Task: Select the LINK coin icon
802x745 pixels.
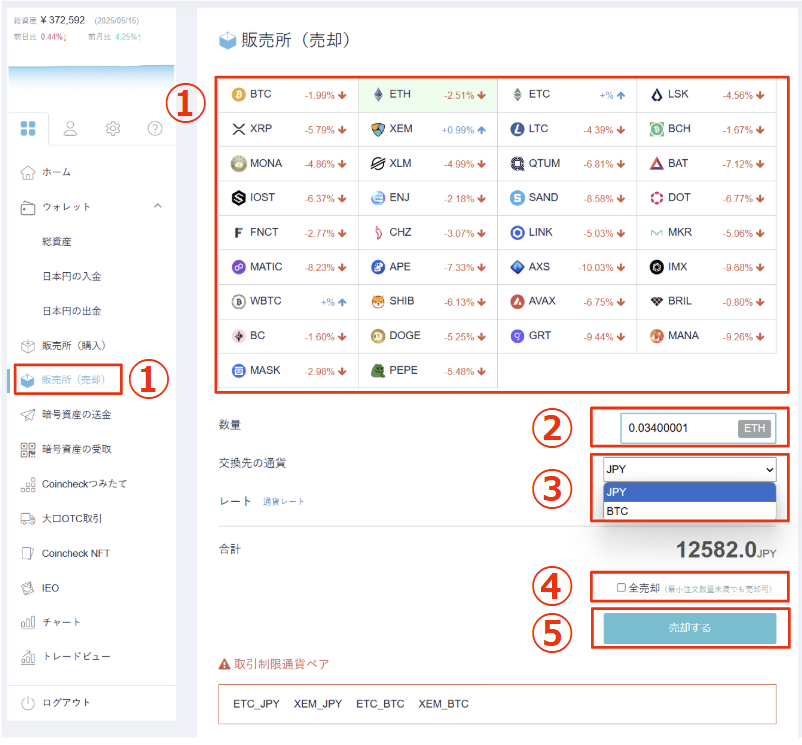Action: pyautogui.click(x=517, y=233)
